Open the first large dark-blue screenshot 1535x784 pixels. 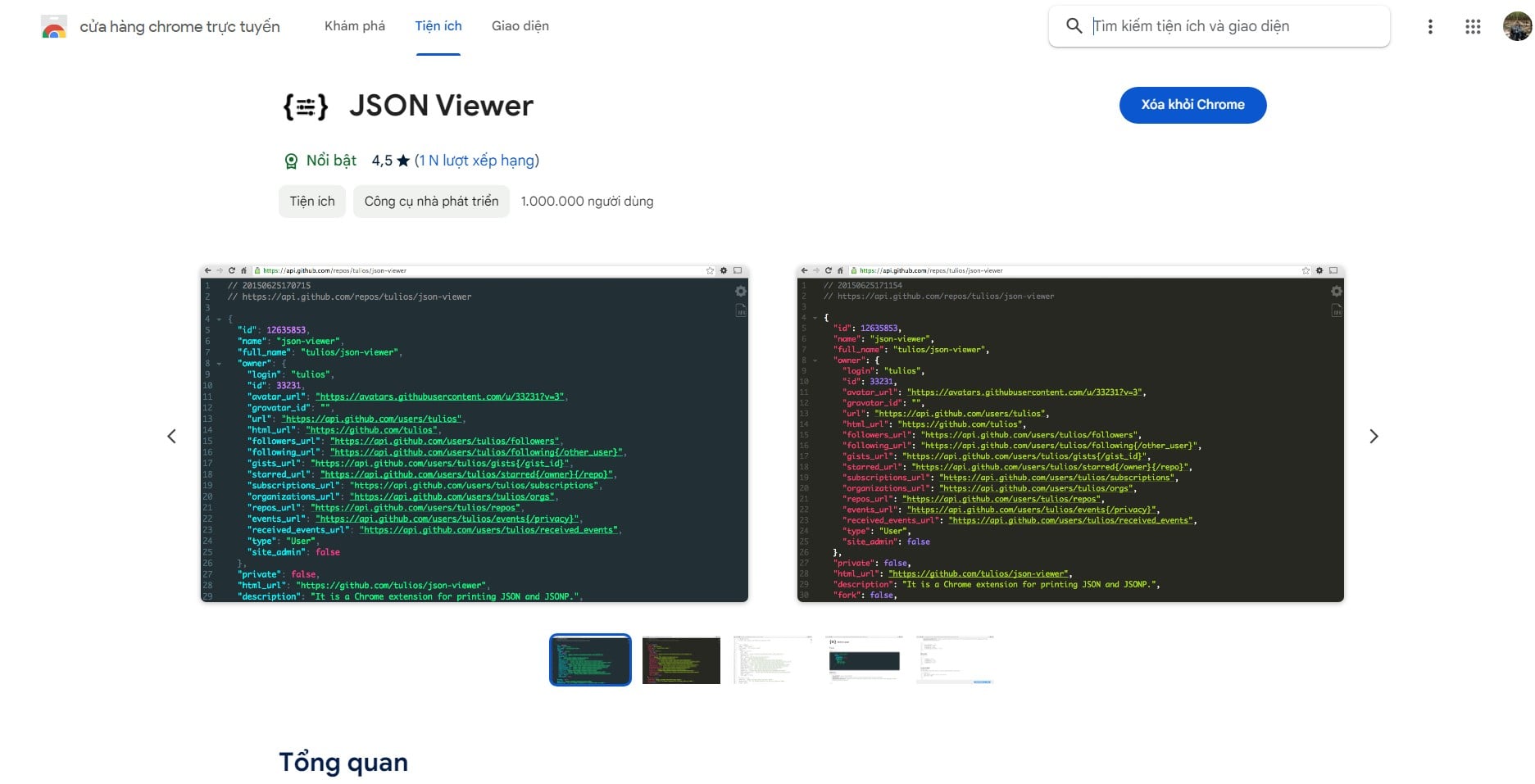click(475, 433)
